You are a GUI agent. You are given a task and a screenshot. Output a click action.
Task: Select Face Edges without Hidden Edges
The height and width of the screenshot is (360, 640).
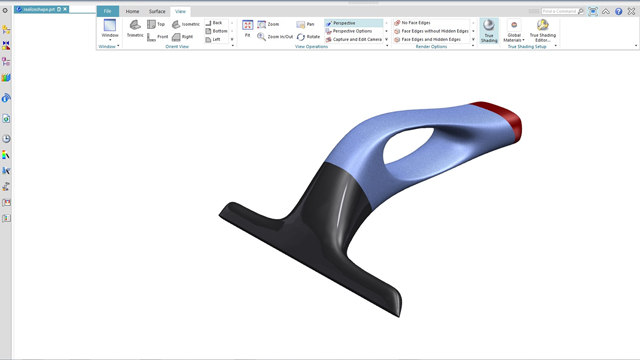click(x=431, y=31)
